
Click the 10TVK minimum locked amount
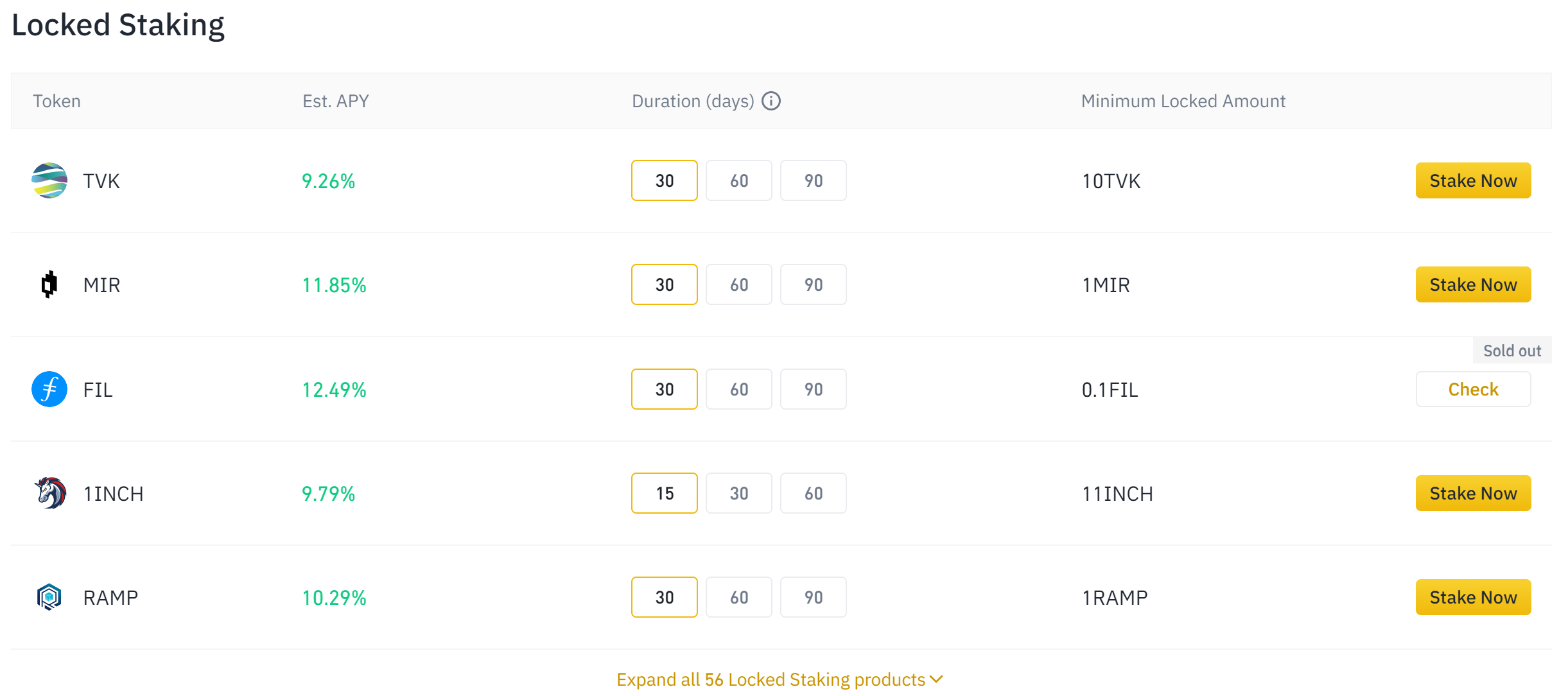point(1111,181)
